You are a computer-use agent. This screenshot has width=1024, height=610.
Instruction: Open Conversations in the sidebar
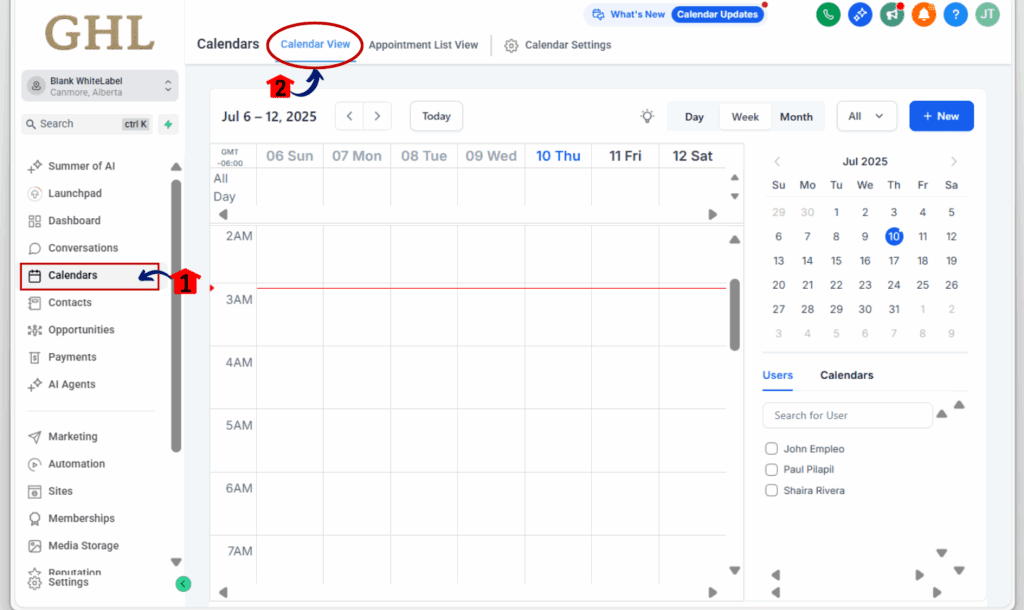(83, 248)
